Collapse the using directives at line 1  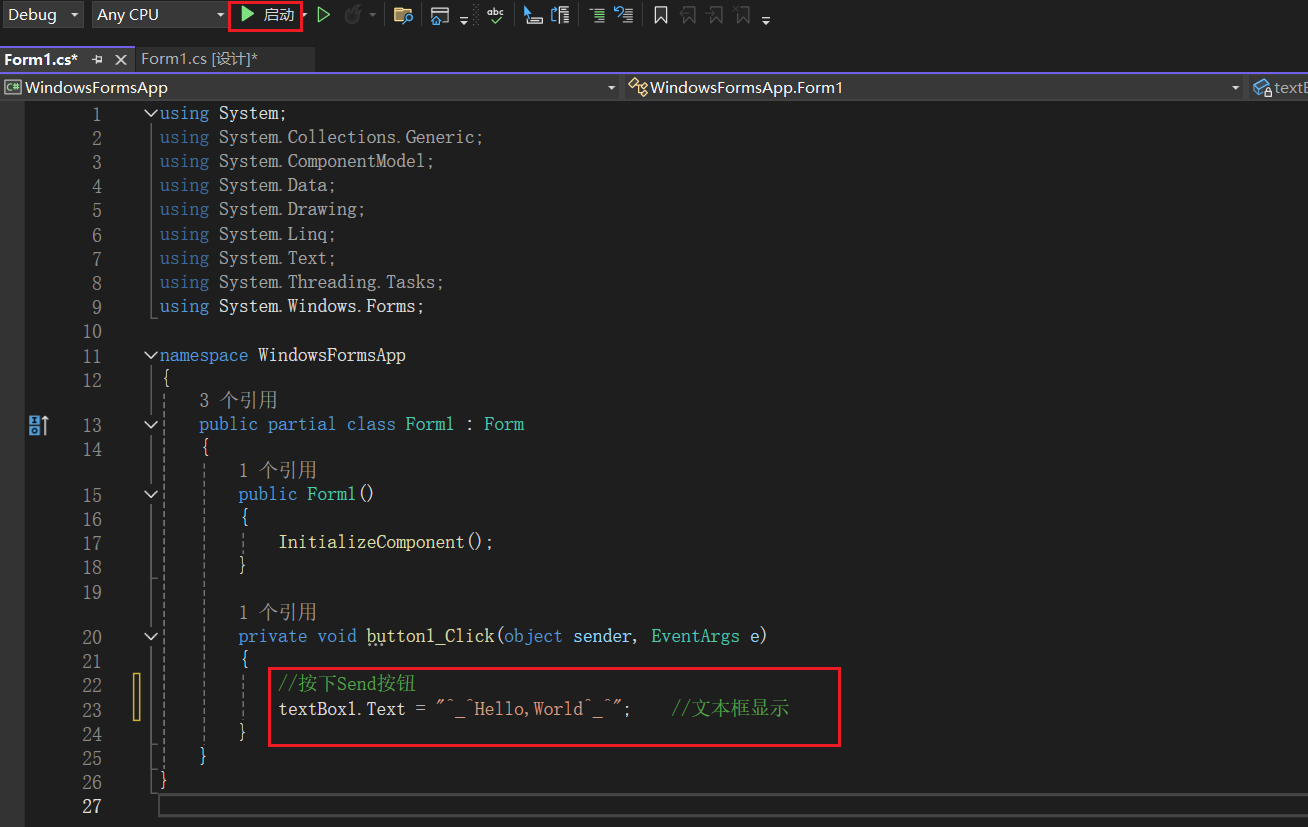(x=151, y=113)
